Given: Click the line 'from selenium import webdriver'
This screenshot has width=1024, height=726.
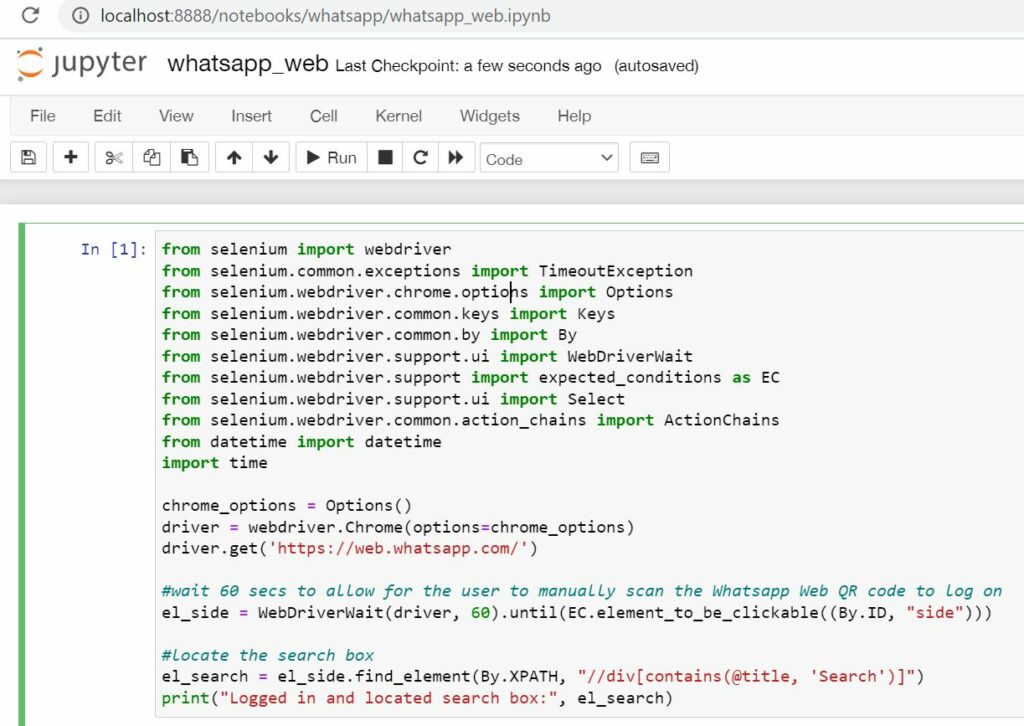Looking at the screenshot, I should pos(306,249).
